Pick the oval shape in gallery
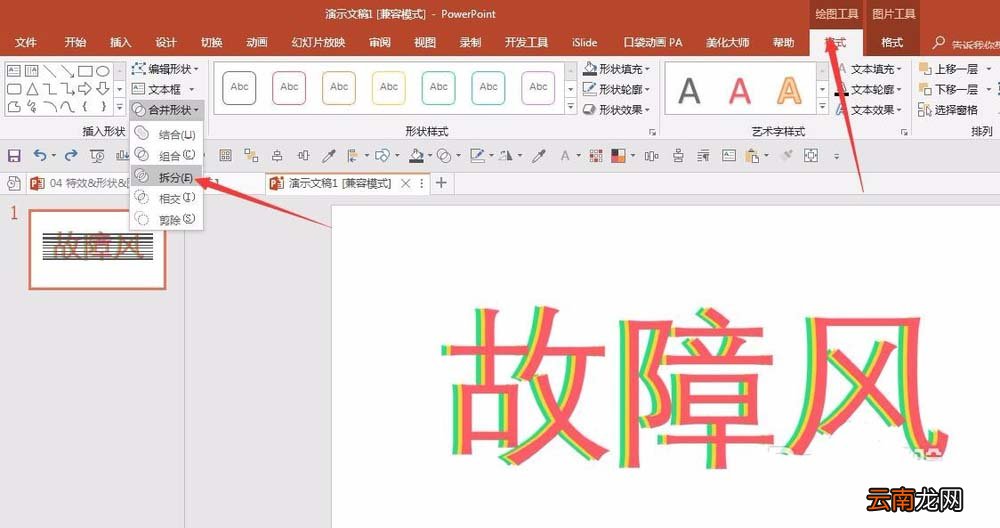The image size is (1000, 528). [x=103, y=71]
